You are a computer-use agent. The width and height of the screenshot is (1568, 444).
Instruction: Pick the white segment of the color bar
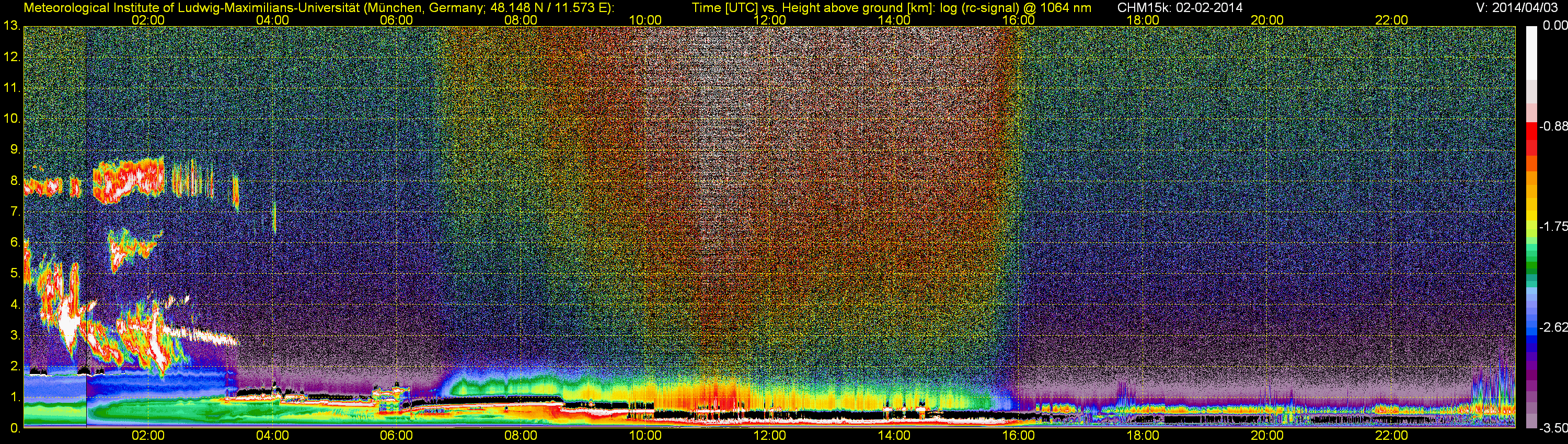pos(1531,52)
